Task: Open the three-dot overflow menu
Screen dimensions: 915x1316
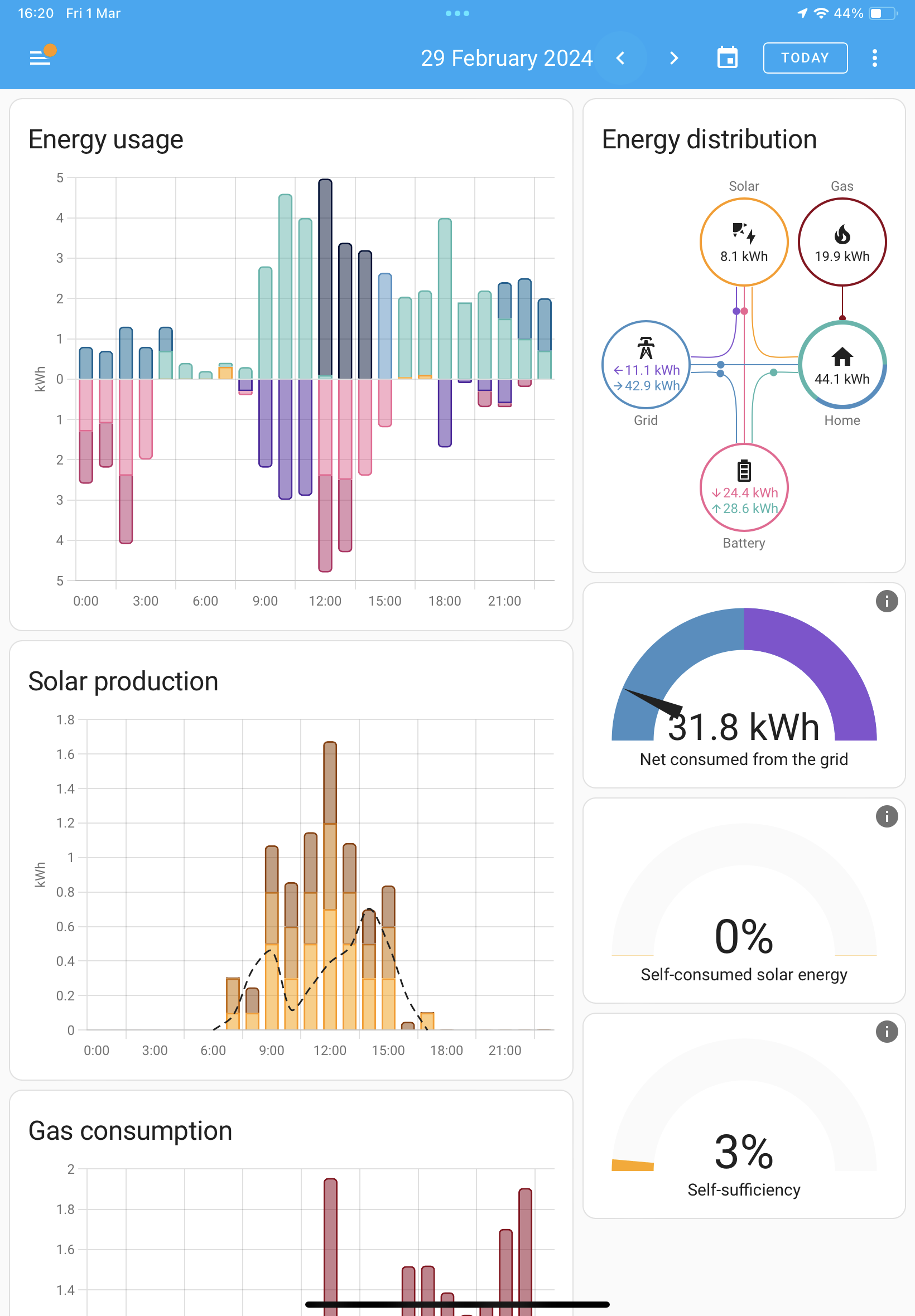Action: (x=874, y=58)
